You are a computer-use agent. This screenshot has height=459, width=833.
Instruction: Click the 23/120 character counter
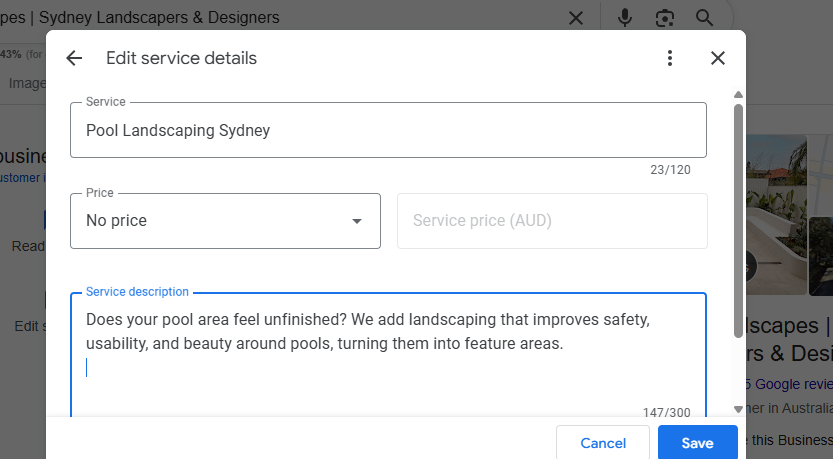(670, 170)
